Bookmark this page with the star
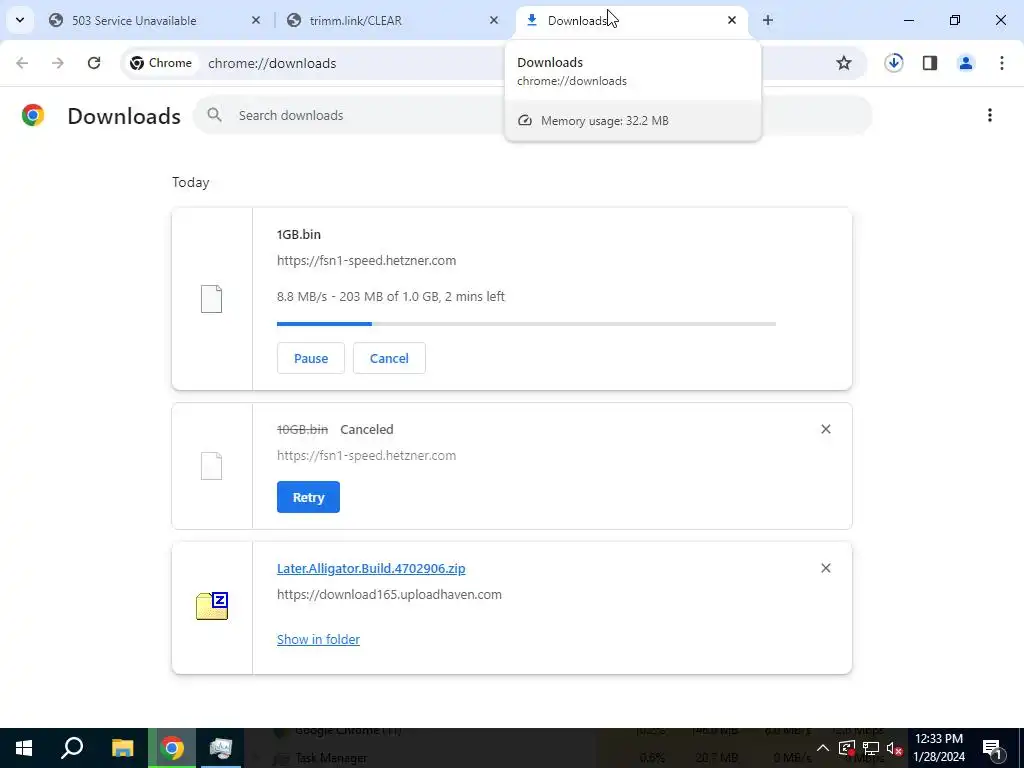The image size is (1024, 768). [x=844, y=63]
